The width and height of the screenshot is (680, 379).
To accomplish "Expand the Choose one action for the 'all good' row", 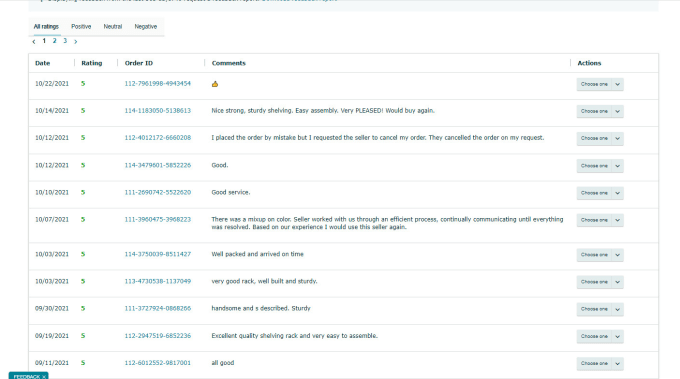I will point(600,363).
